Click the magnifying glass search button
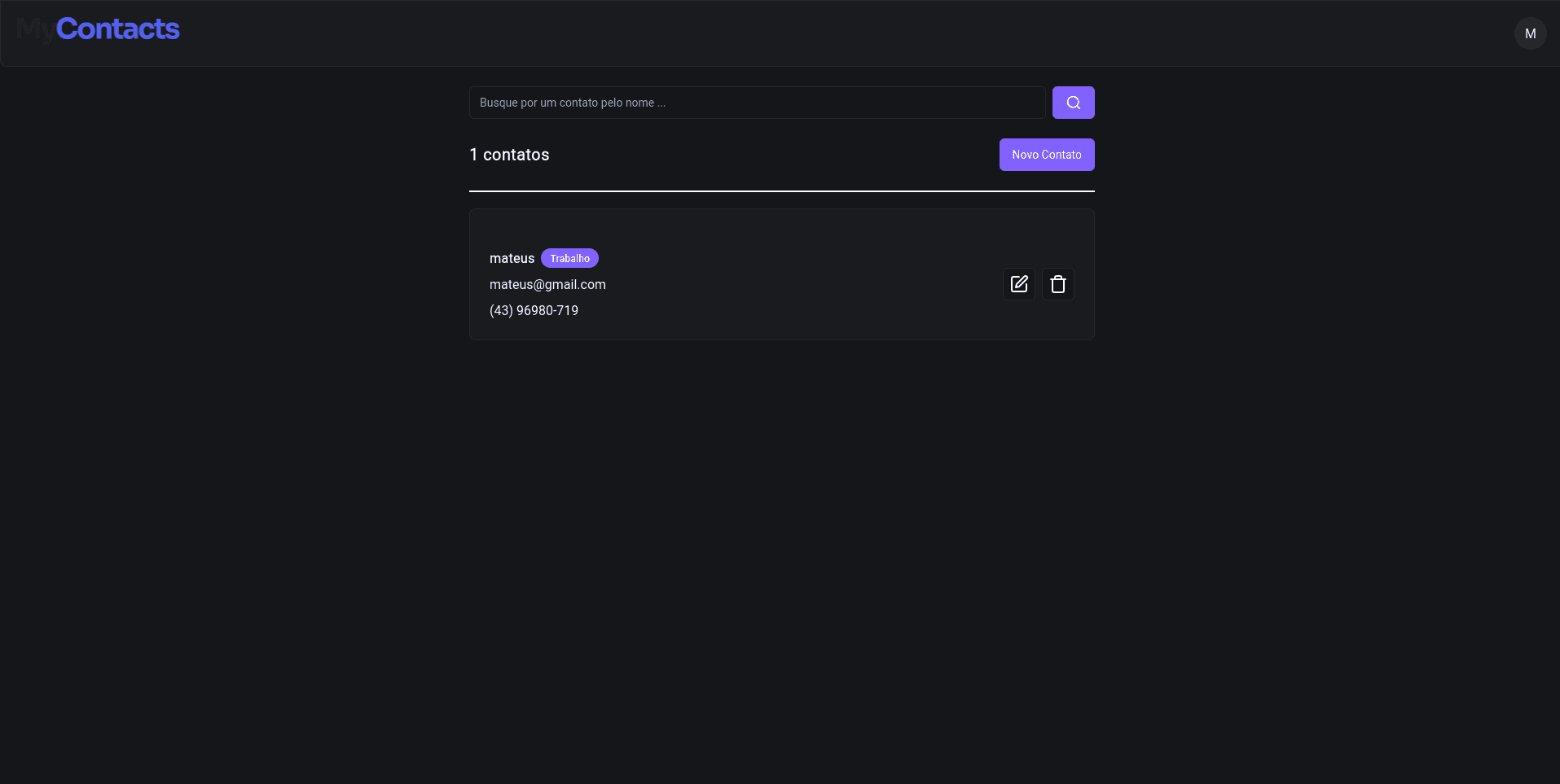Image resolution: width=1560 pixels, height=784 pixels. pyautogui.click(x=1073, y=103)
